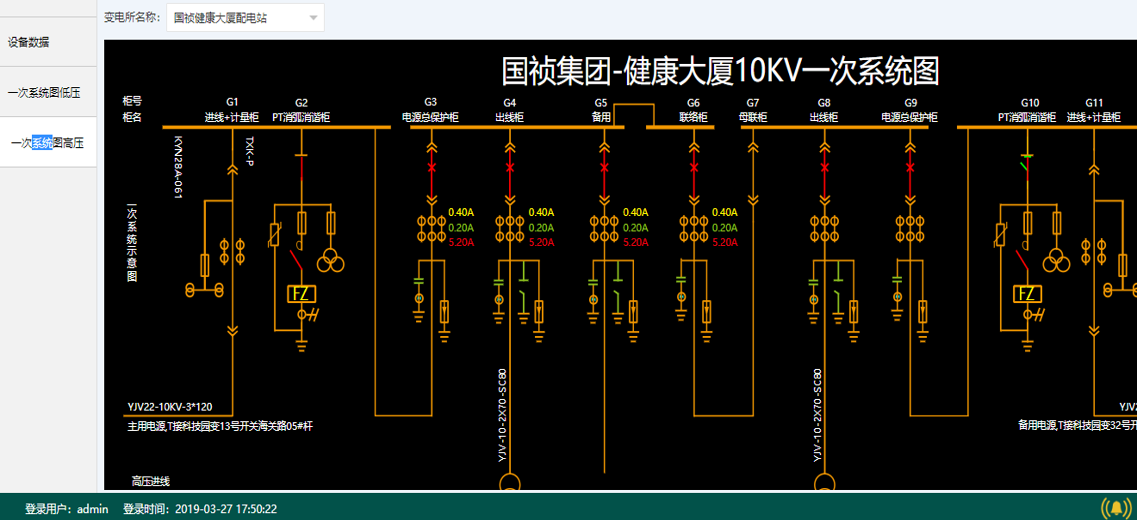This screenshot has width=1137, height=520.
Task: Click the dropdown arrow beside 国祯健康大厦配电站
Action: pos(313,18)
